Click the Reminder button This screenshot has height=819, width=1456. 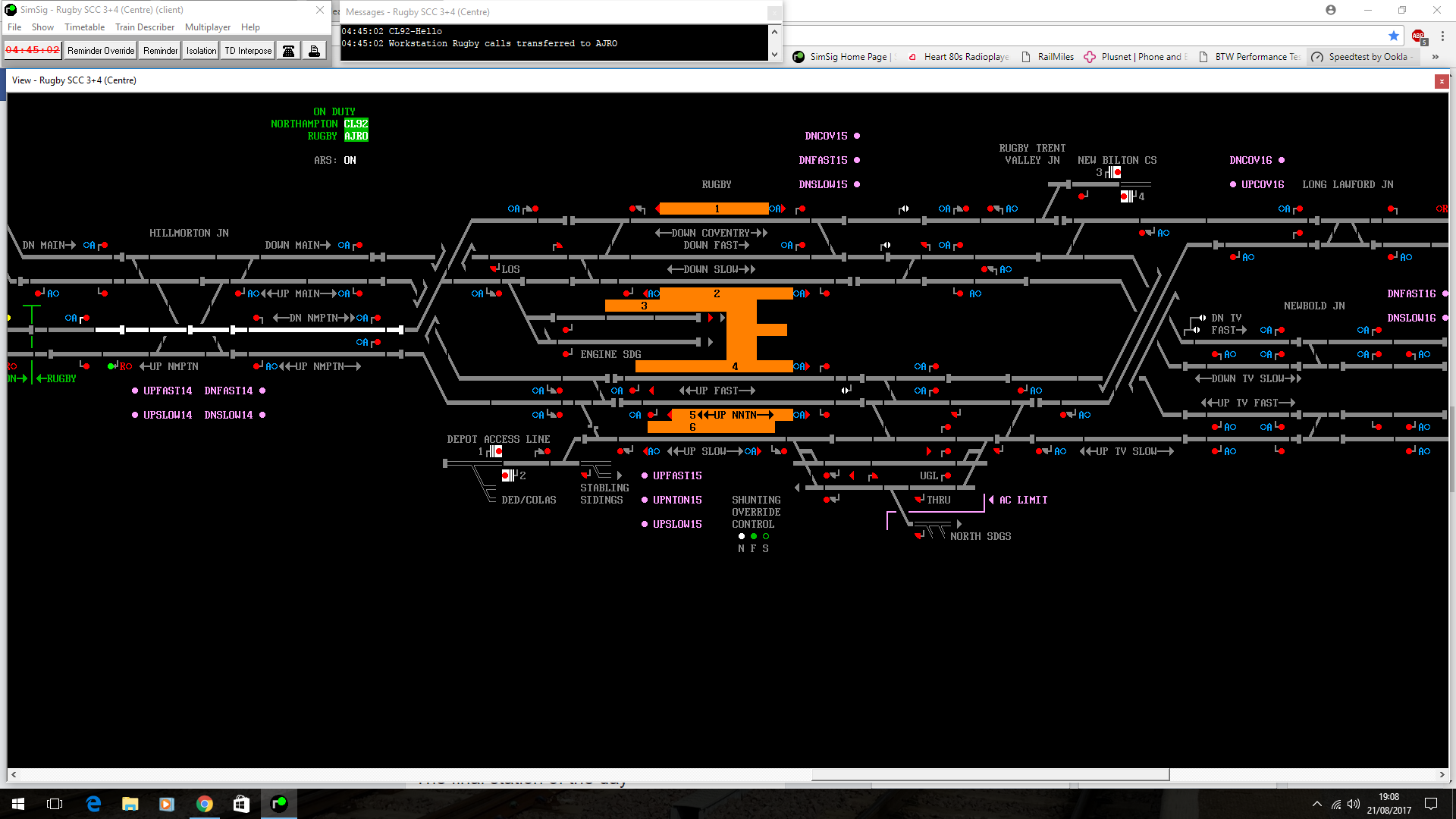coord(161,50)
